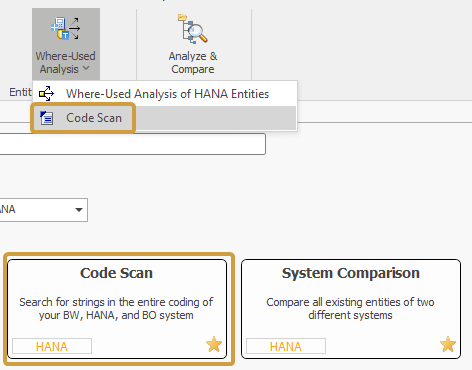Select Where-Used Analysis of HANA Entities

[x=164, y=94]
